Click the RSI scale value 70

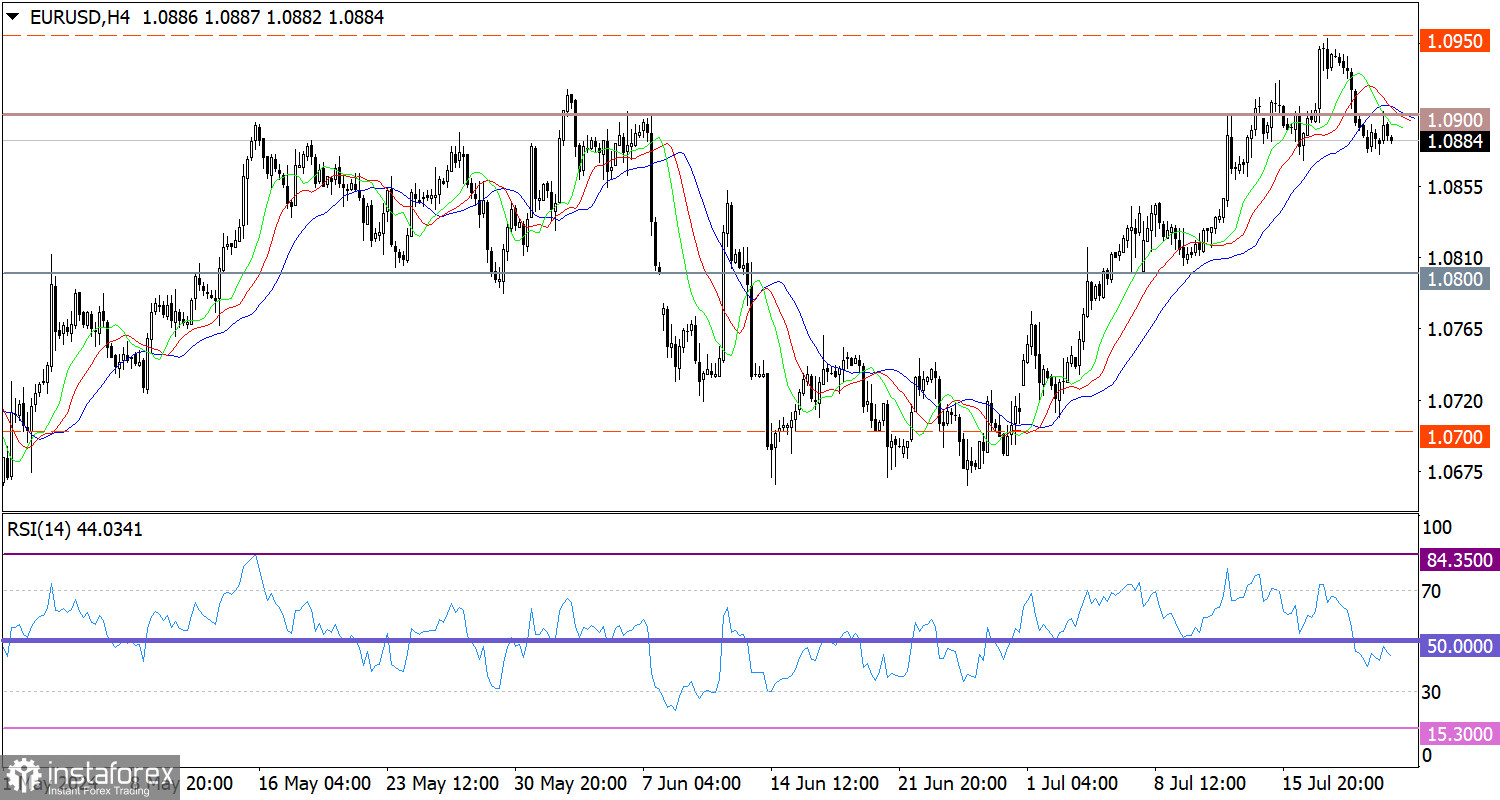[x=1431, y=592]
